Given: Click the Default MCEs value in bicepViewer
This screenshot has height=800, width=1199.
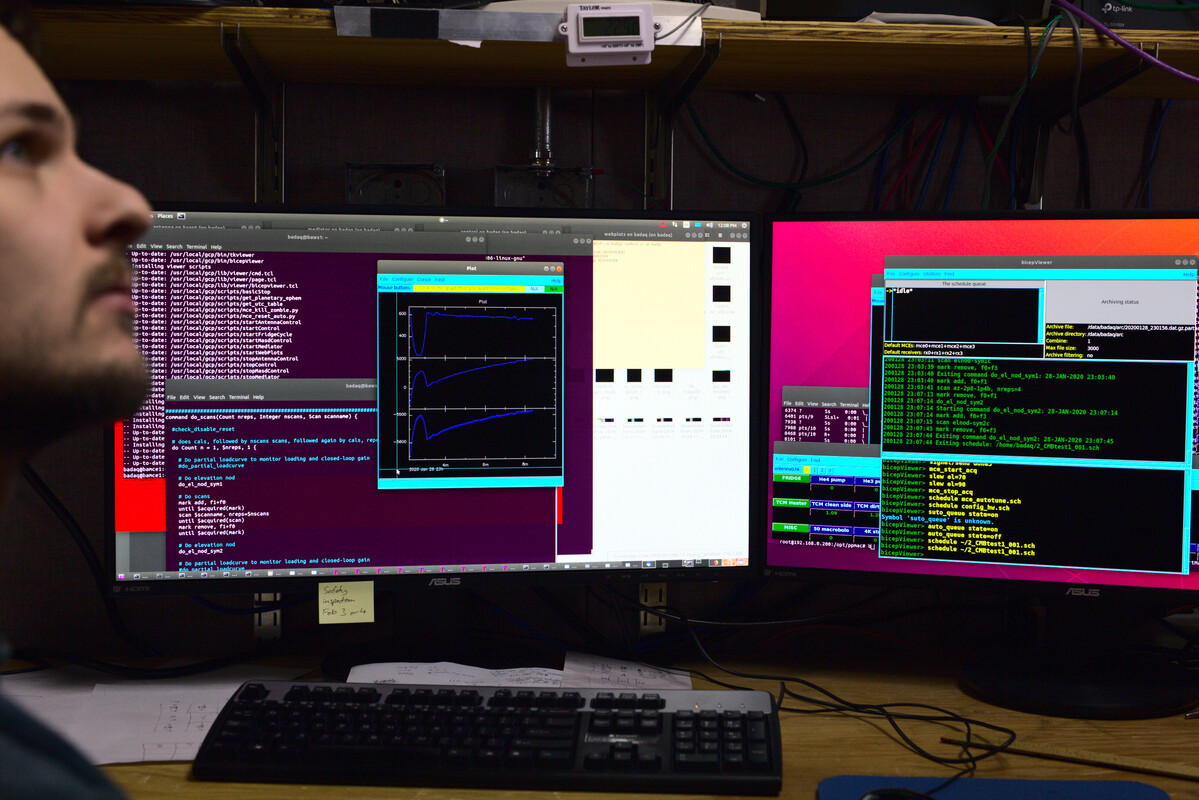Looking at the screenshot, I should [x=945, y=346].
